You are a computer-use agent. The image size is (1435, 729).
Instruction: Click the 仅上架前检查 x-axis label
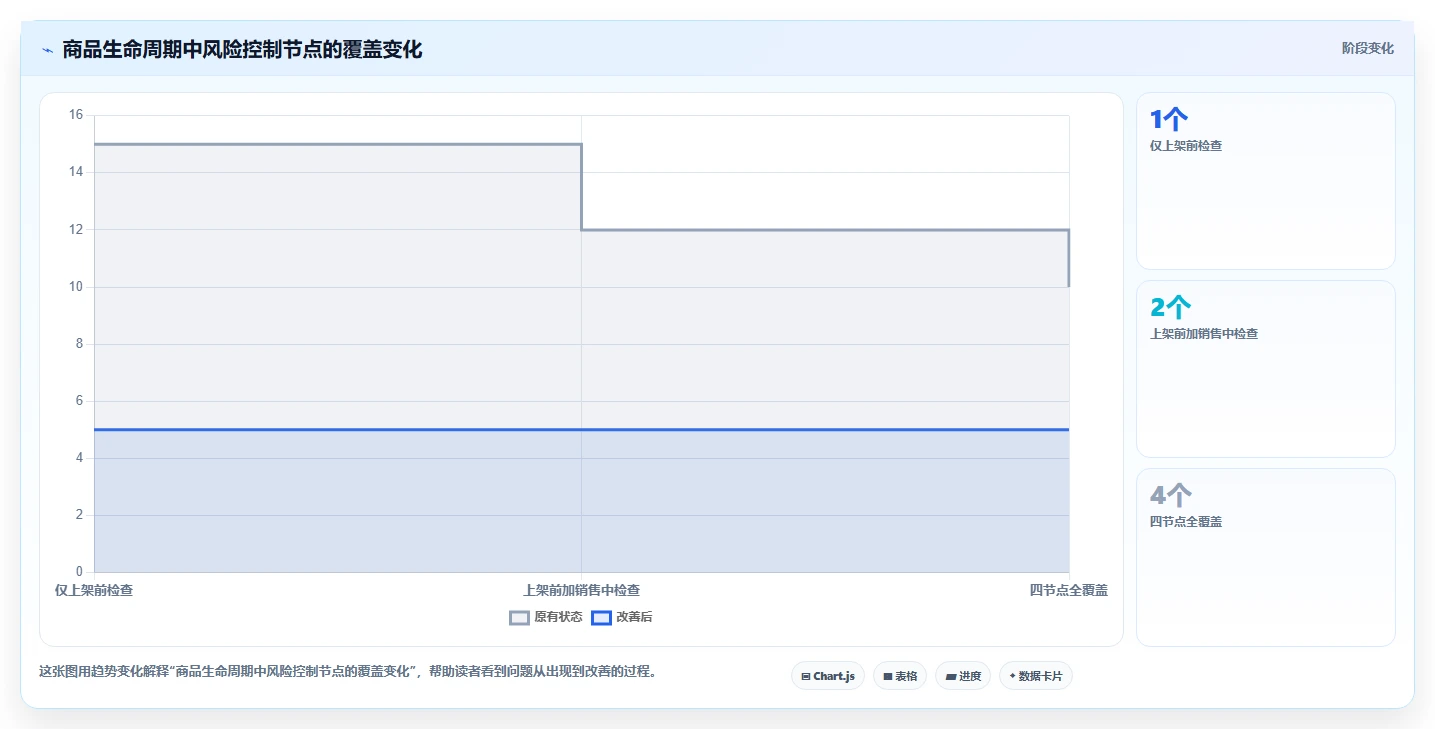click(x=94, y=590)
